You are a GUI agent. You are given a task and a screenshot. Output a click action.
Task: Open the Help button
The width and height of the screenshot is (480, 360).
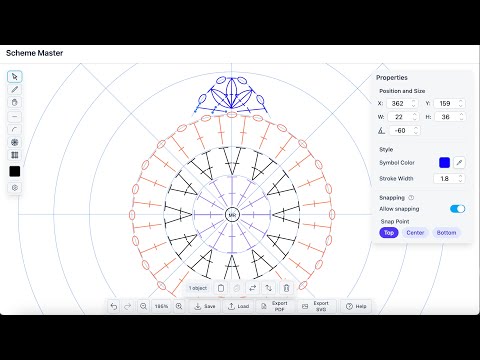coord(356,306)
